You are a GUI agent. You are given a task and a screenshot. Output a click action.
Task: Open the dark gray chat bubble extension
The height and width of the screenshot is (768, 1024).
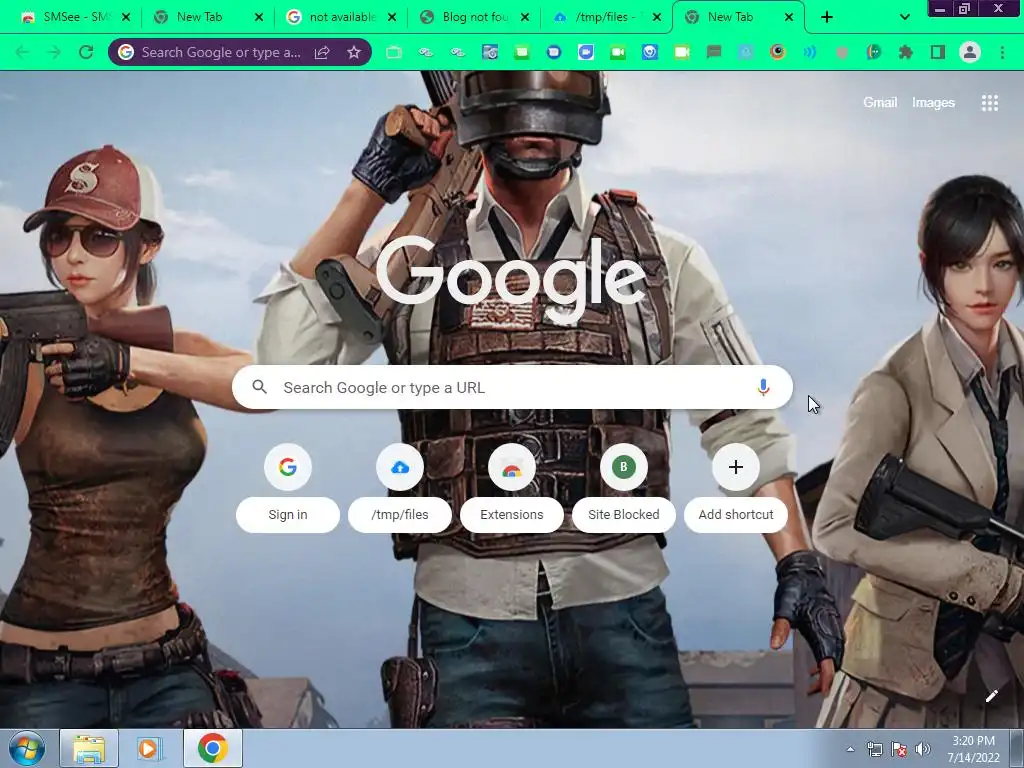coord(714,52)
